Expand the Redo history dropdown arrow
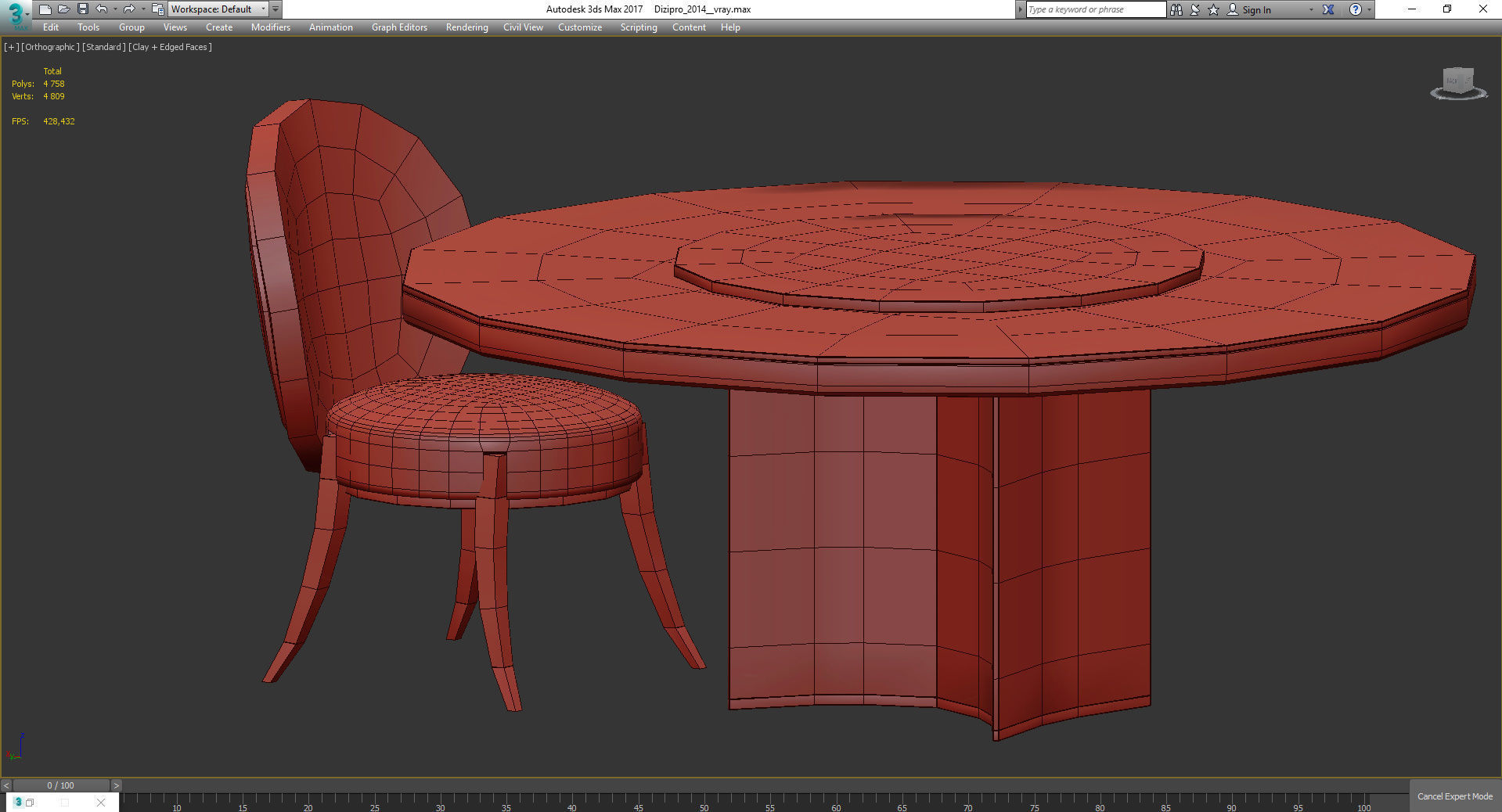The image size is (1502, 812). click(142, 9)
